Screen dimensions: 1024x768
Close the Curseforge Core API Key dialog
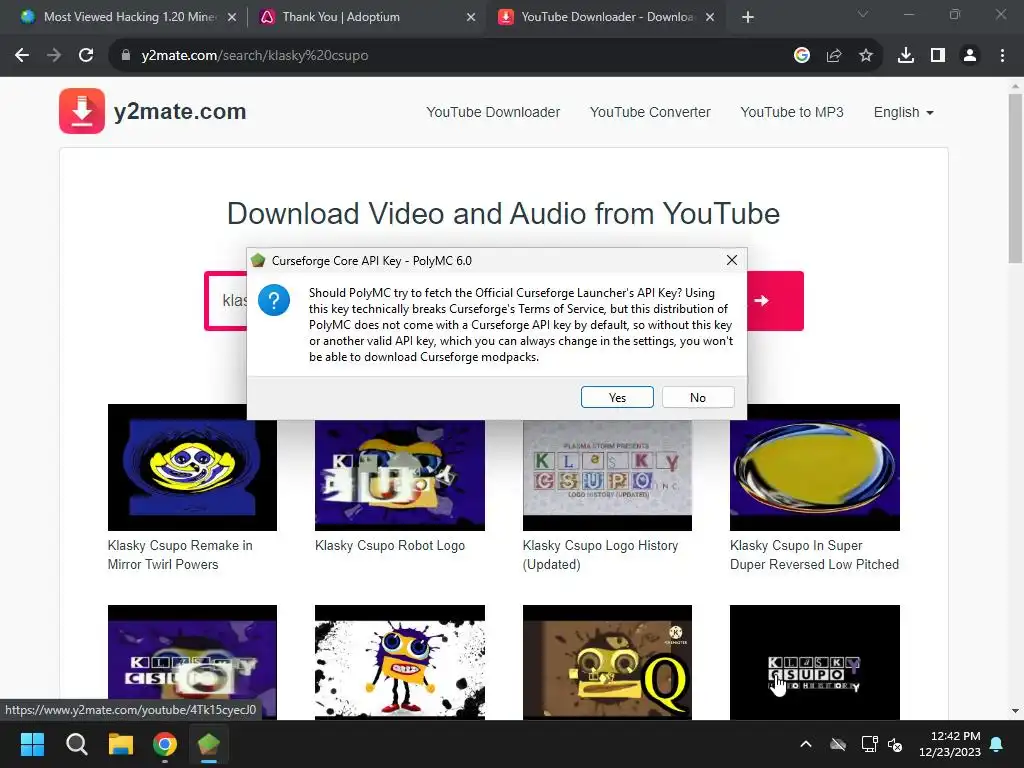tap(732, 260)
